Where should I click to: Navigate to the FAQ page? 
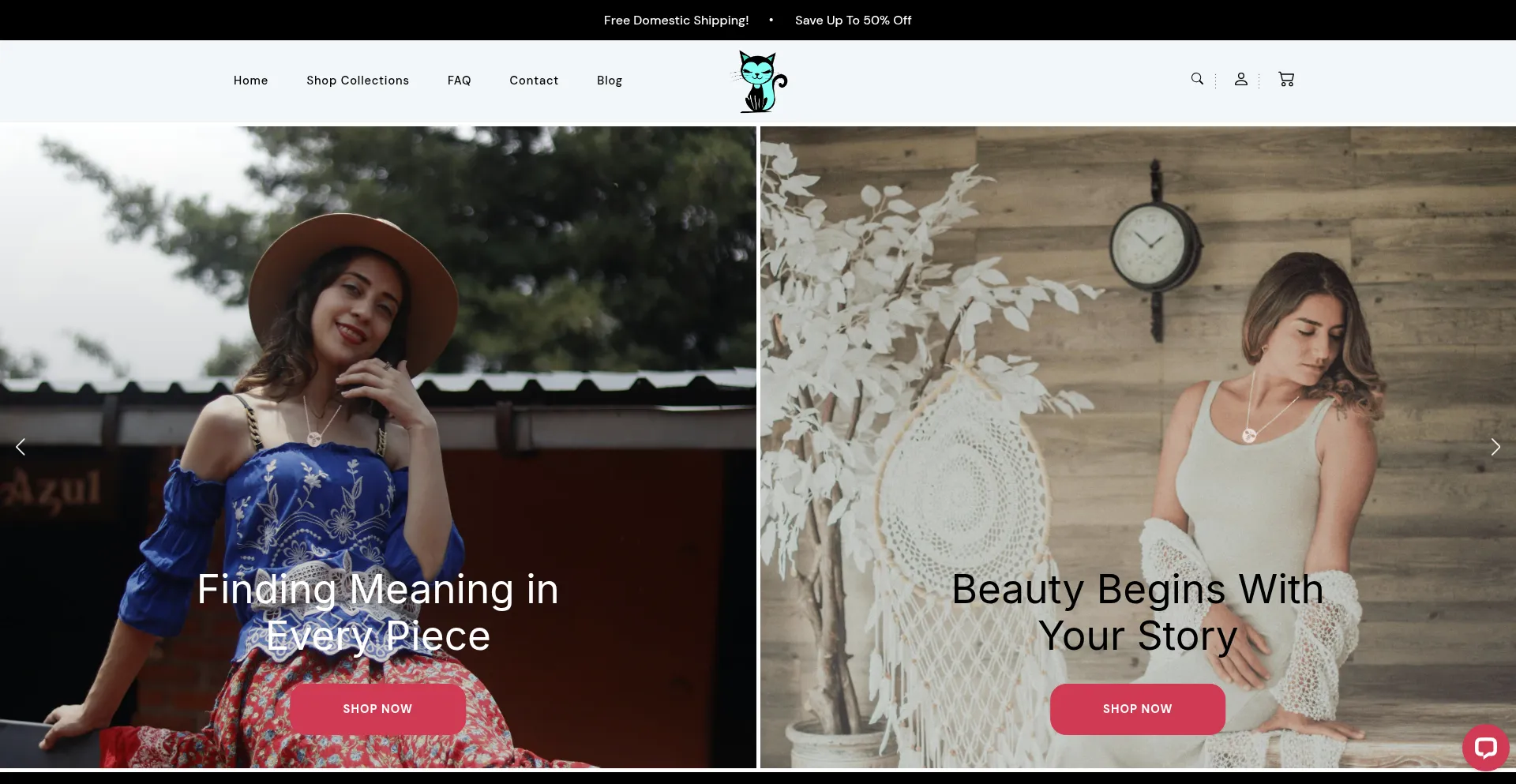pyautogui.click(x=459, y=81)
